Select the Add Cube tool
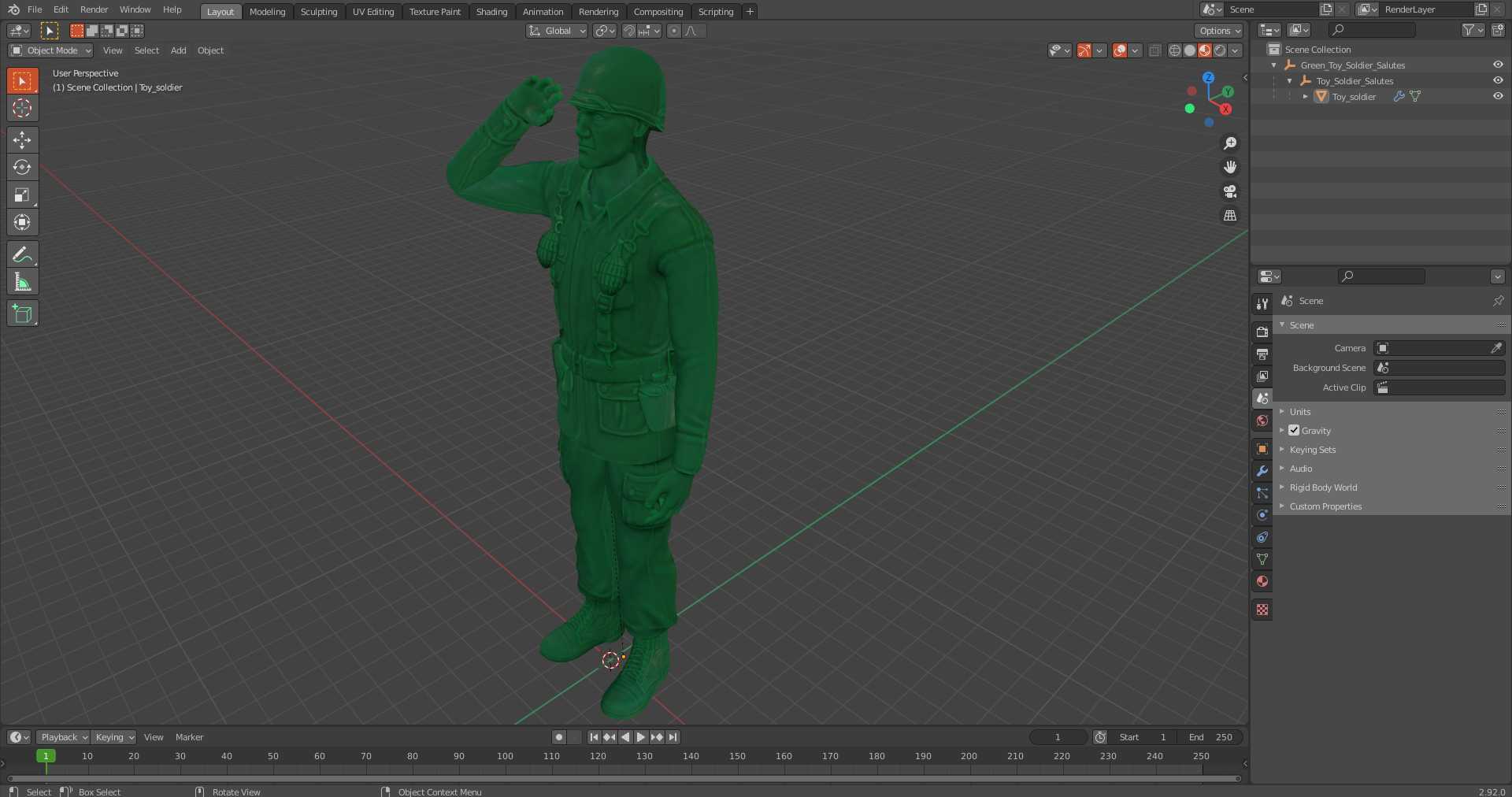Viewport: 1512px width, 797px height. point(22,313)
